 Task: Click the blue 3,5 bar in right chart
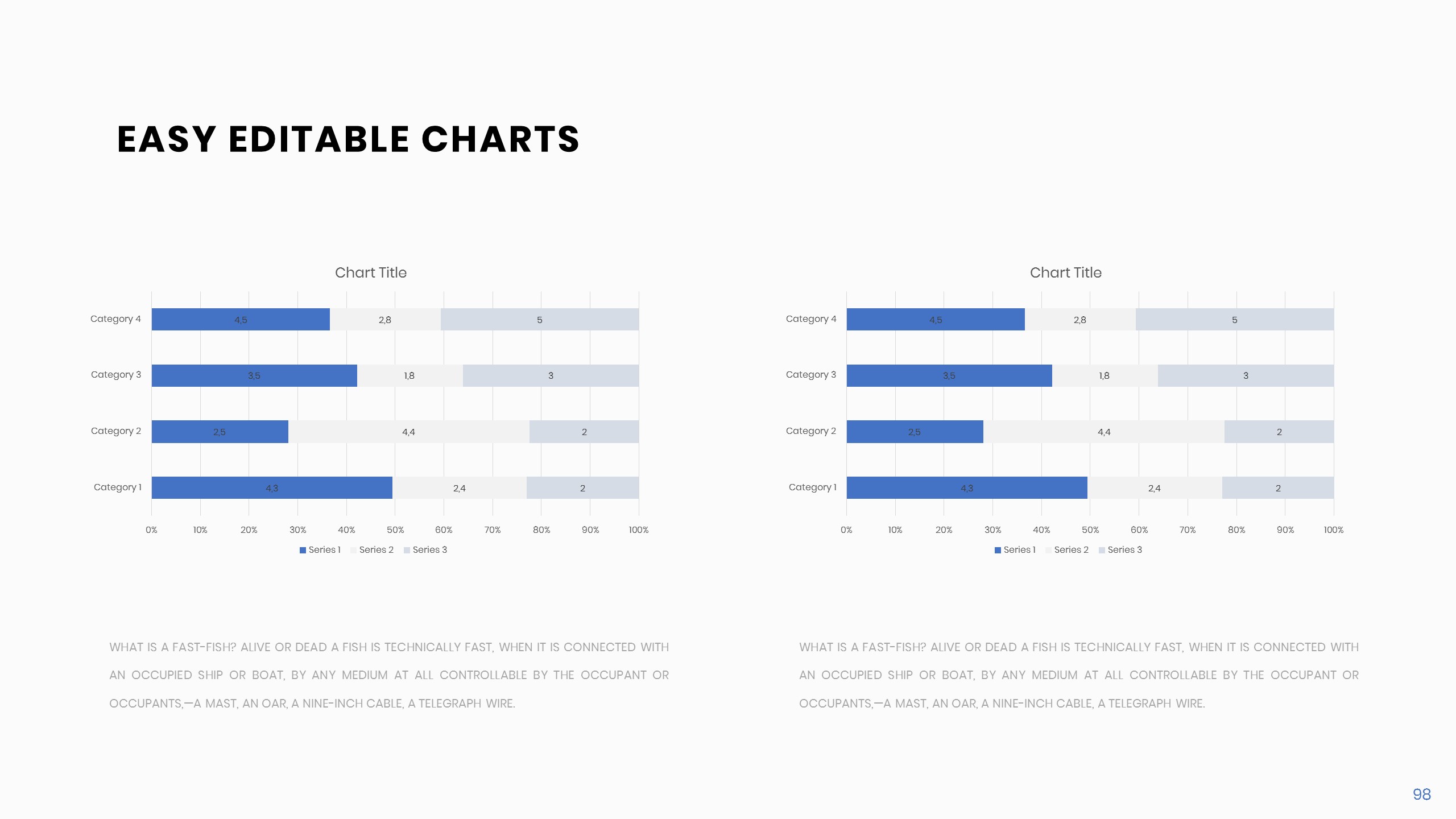click(949, 376)
